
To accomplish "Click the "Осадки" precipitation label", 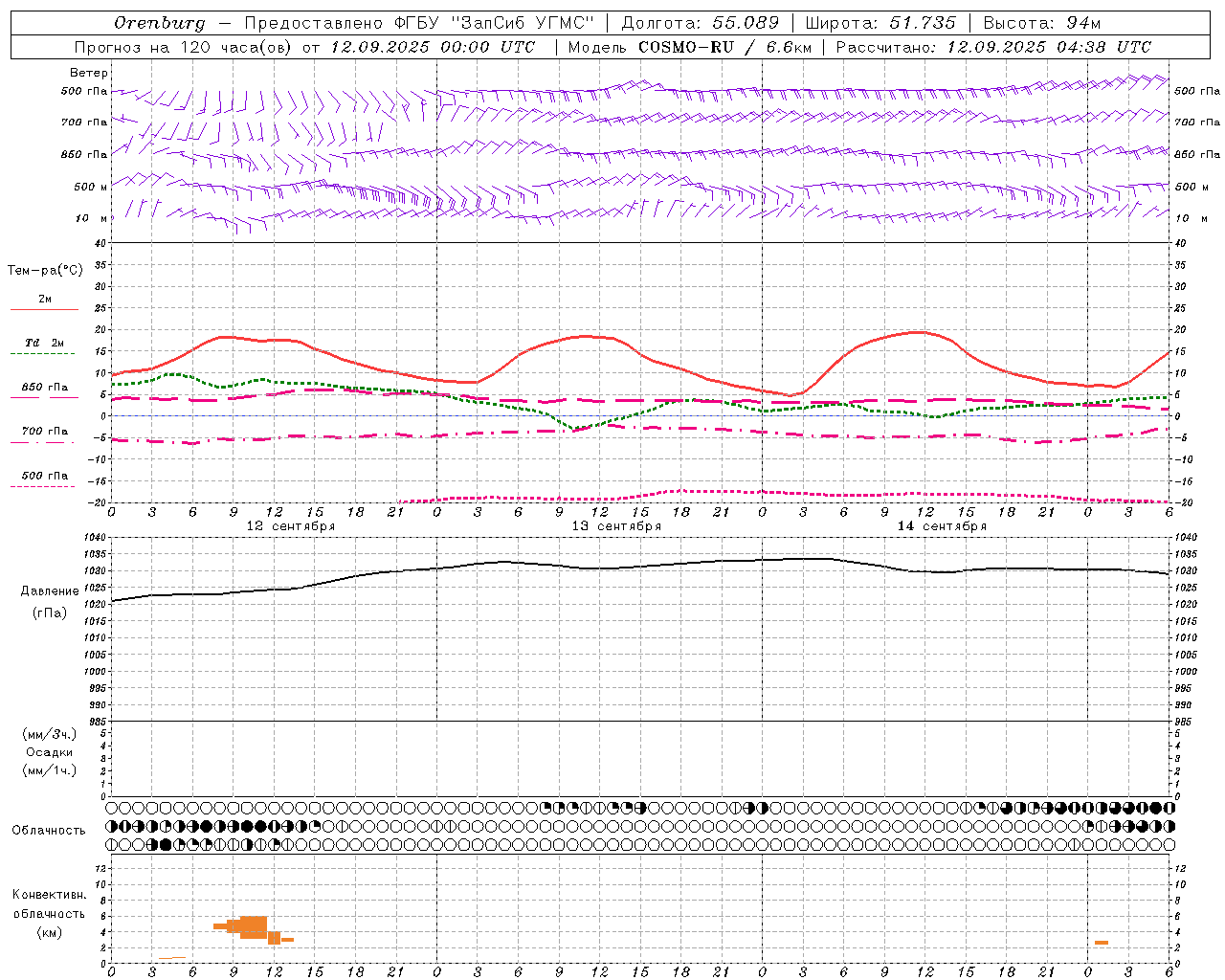I will click(x=50, y=752).
